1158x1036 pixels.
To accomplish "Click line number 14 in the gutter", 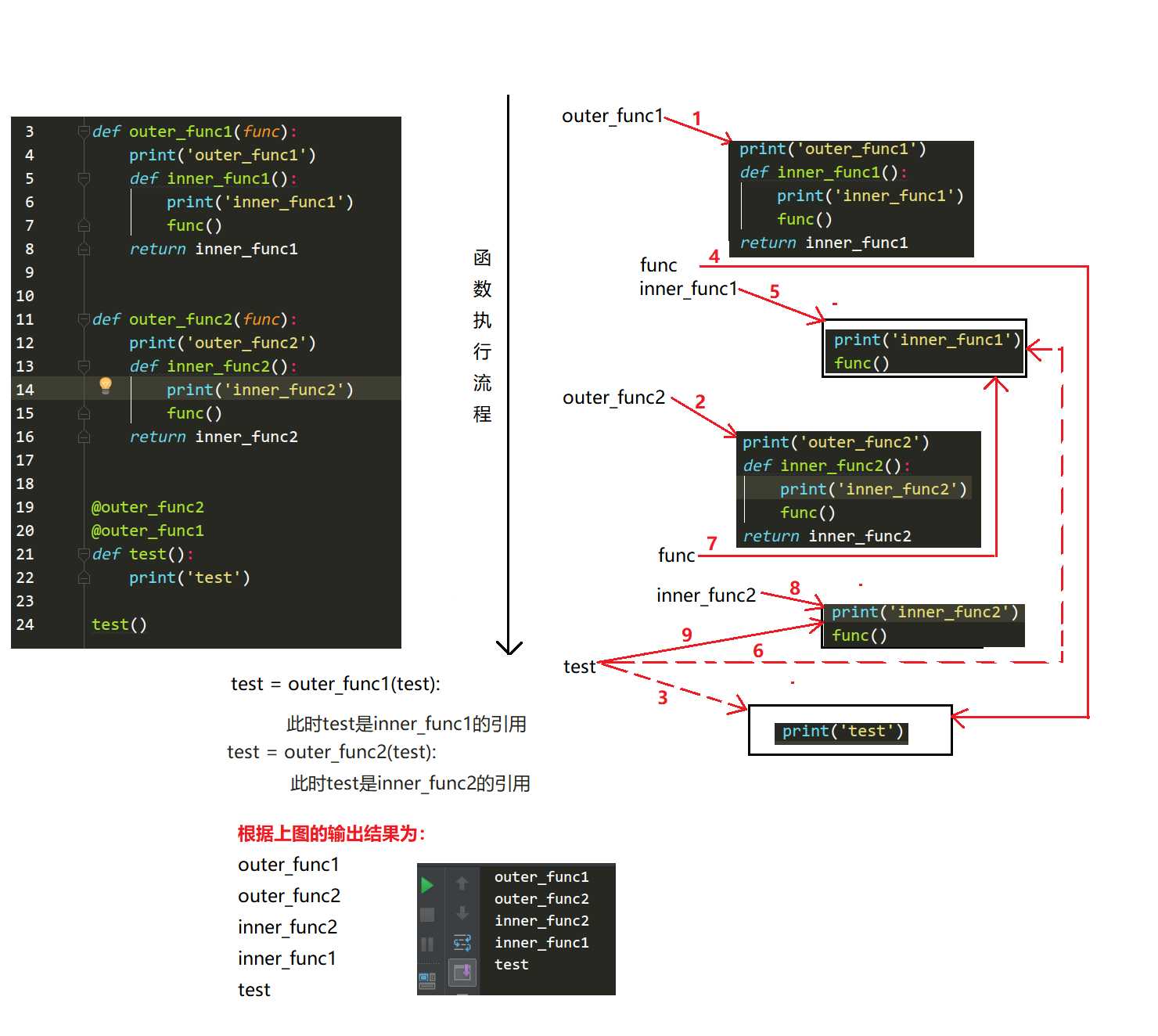I will pos(25,390).
